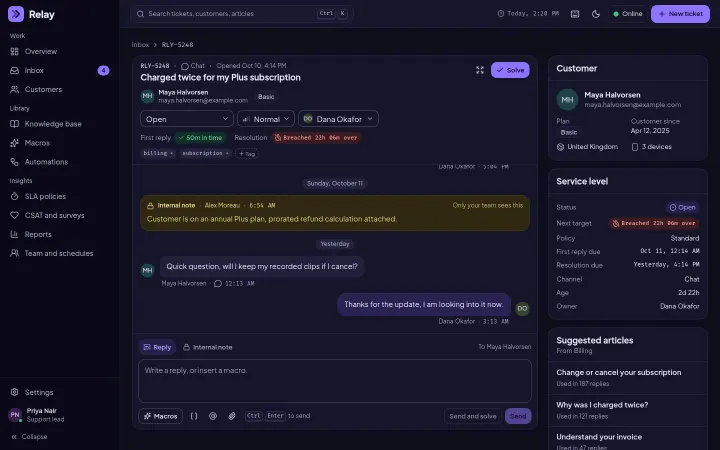Click the Breached badge in Service level panel
The image size is (720, 450).
point(654,223)
